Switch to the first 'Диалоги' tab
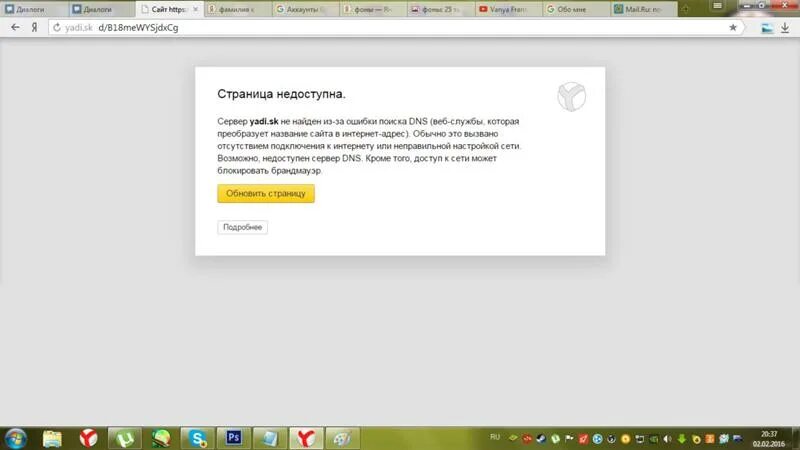800x450 pixels. click(32, 9)
